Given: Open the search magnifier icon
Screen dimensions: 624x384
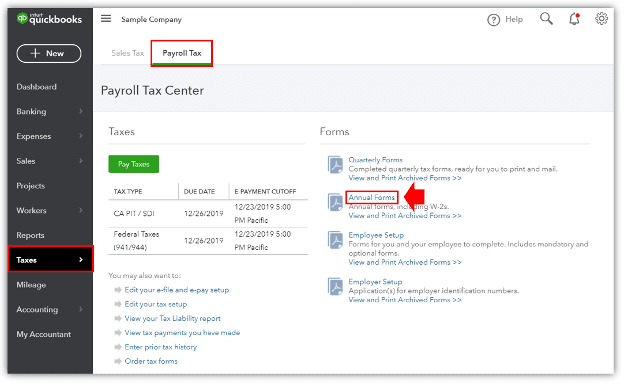Looking at the screenshot, I should (x=546, y=18).
